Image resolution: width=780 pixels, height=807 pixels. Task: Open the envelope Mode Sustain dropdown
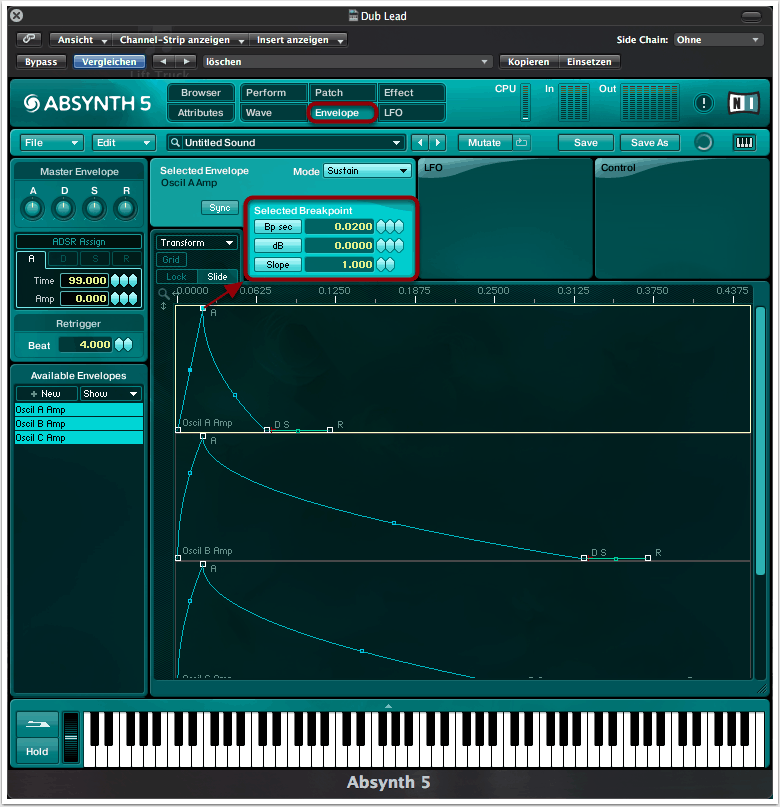(x=367, y=171)
